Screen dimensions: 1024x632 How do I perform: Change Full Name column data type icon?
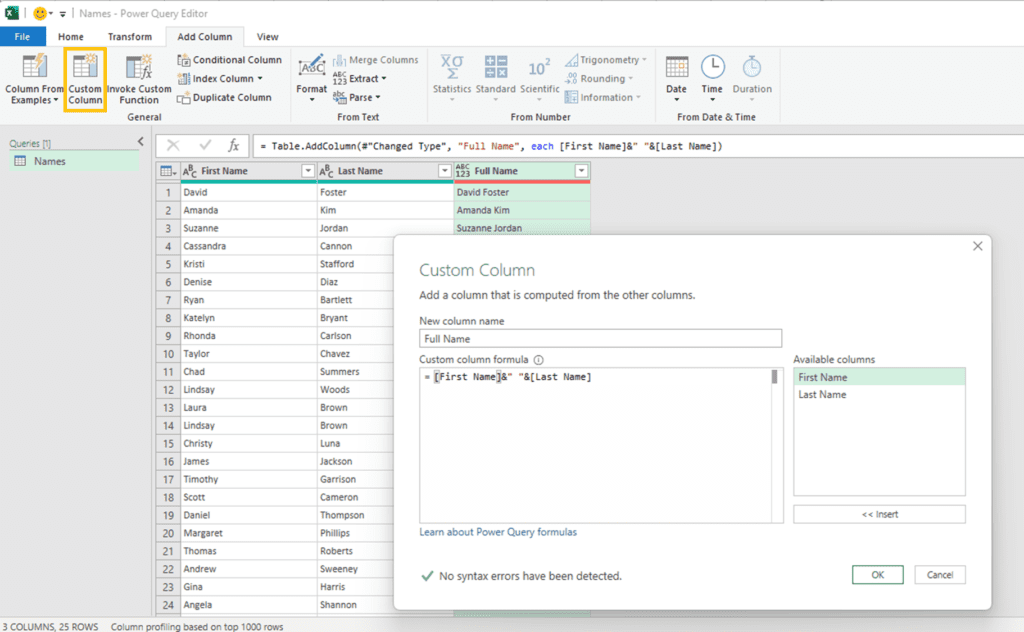coord(462,171)
